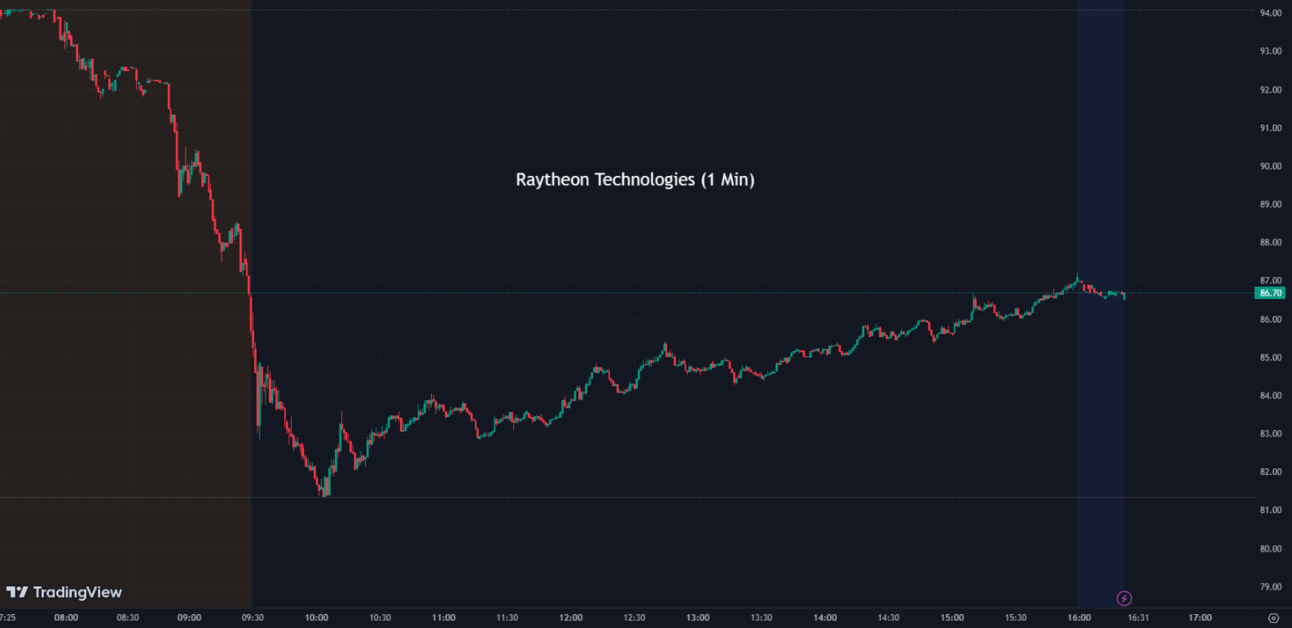Click the 94.00 price axis label

(1270, 13)
